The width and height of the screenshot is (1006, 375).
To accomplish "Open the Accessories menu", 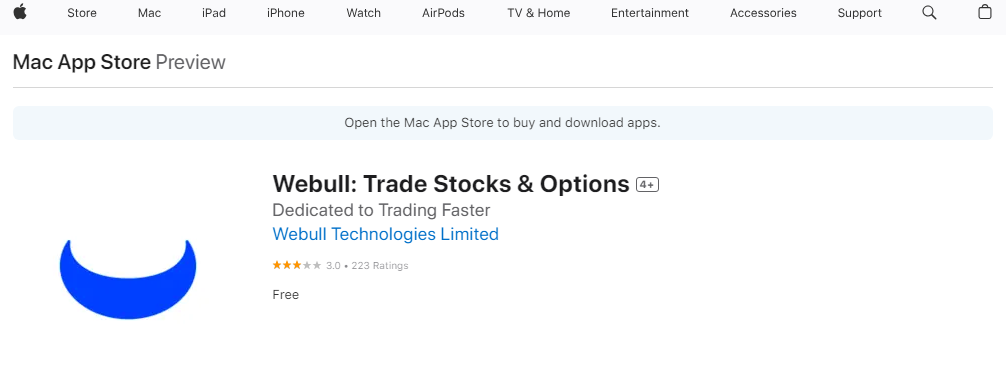I will coord(763,13).
